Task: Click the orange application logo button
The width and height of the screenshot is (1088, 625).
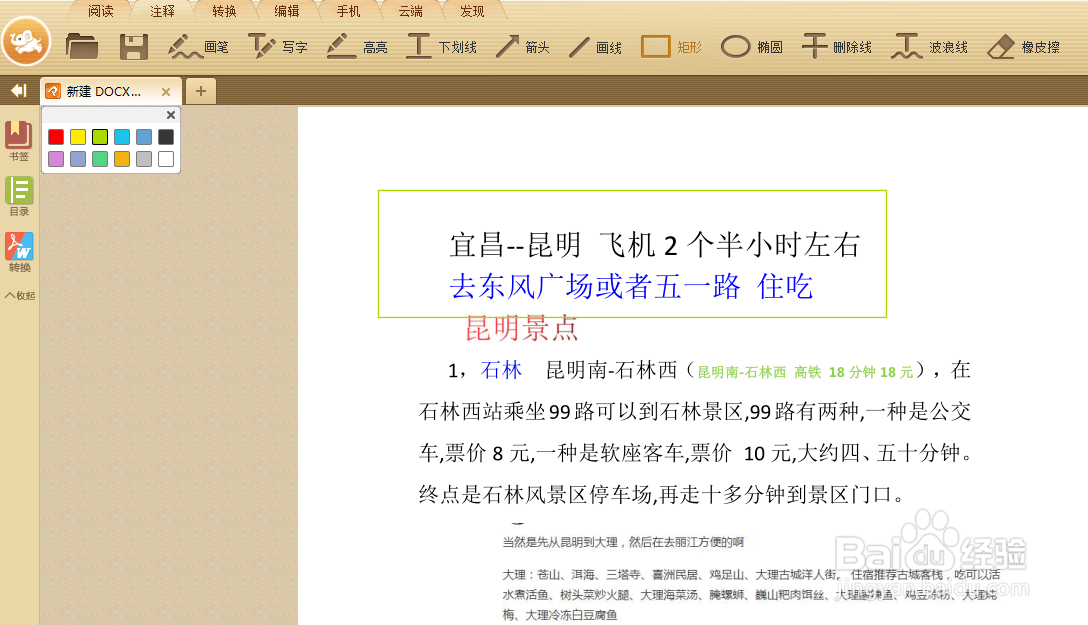Action: 26,42
